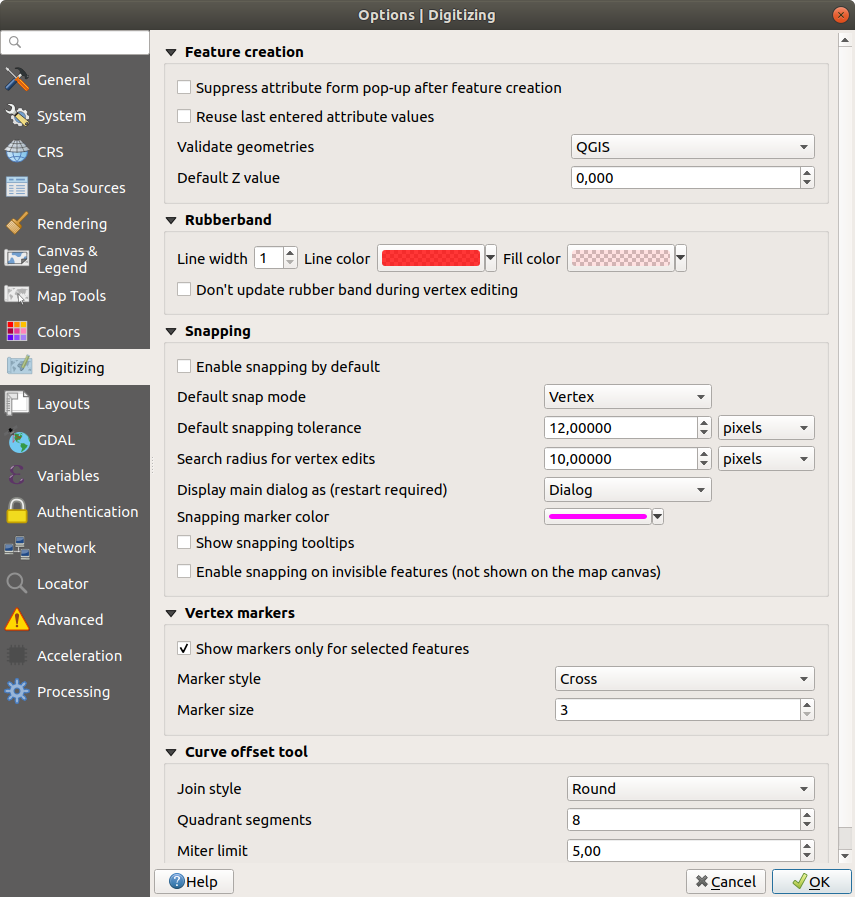The image size is (855, 897).
Task: Toggle Reuse last entered attribute values
Action: 184,117
